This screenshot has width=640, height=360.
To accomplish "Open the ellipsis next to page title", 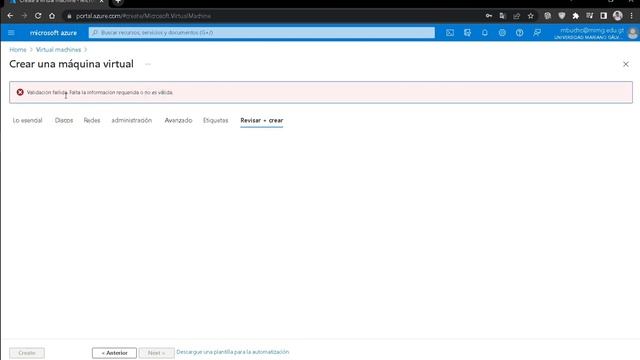I will (148, 64).
